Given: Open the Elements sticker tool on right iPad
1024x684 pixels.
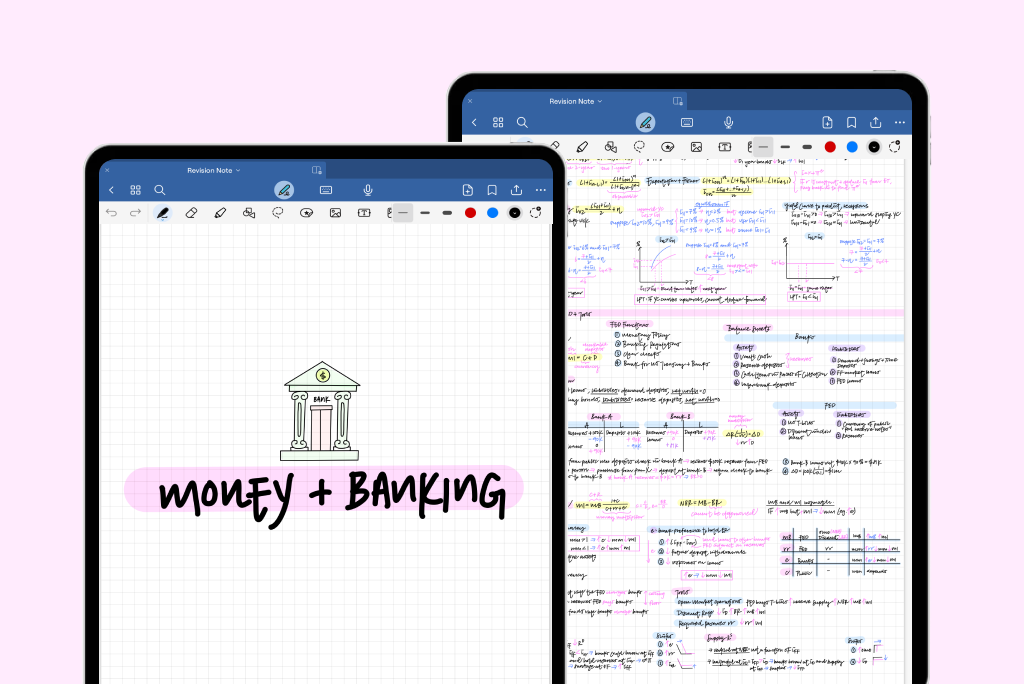Looking at the screenshot, I should coord(668,146).
